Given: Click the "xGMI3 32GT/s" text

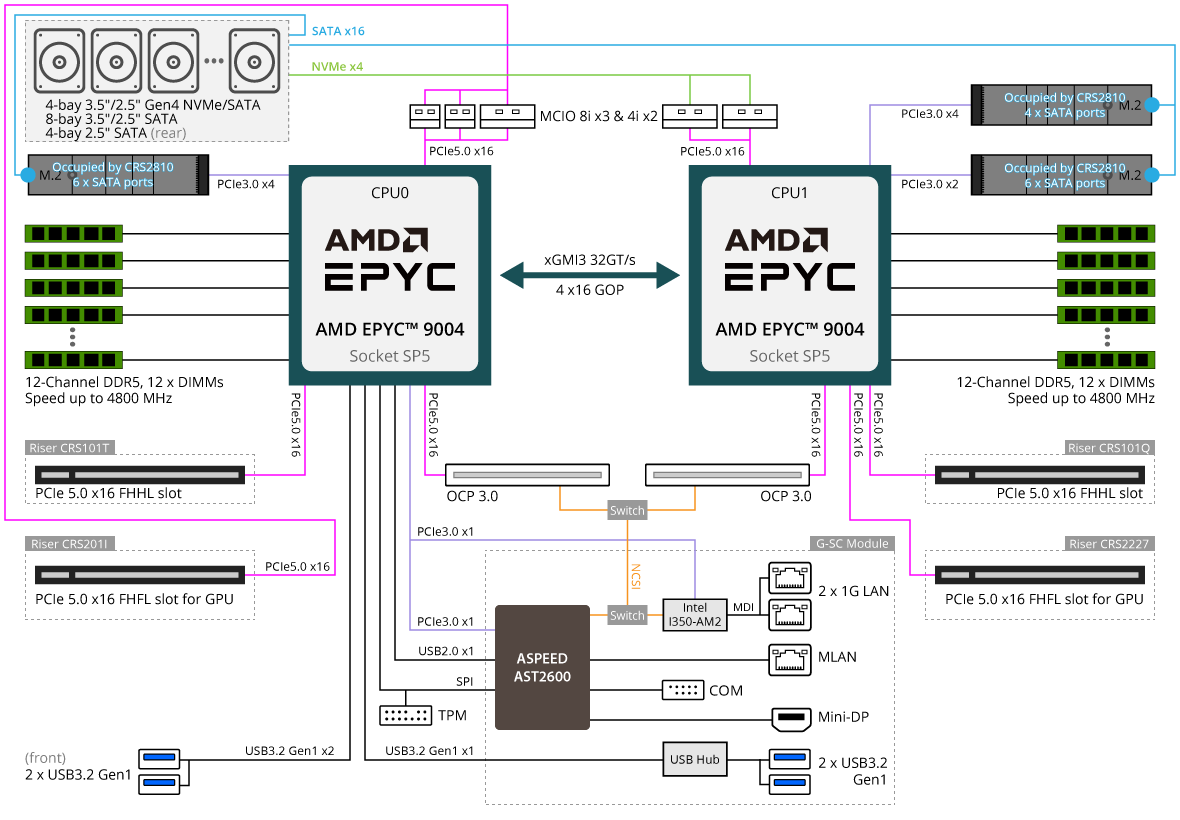Looking at the screenshot, I should coord(590,260).
